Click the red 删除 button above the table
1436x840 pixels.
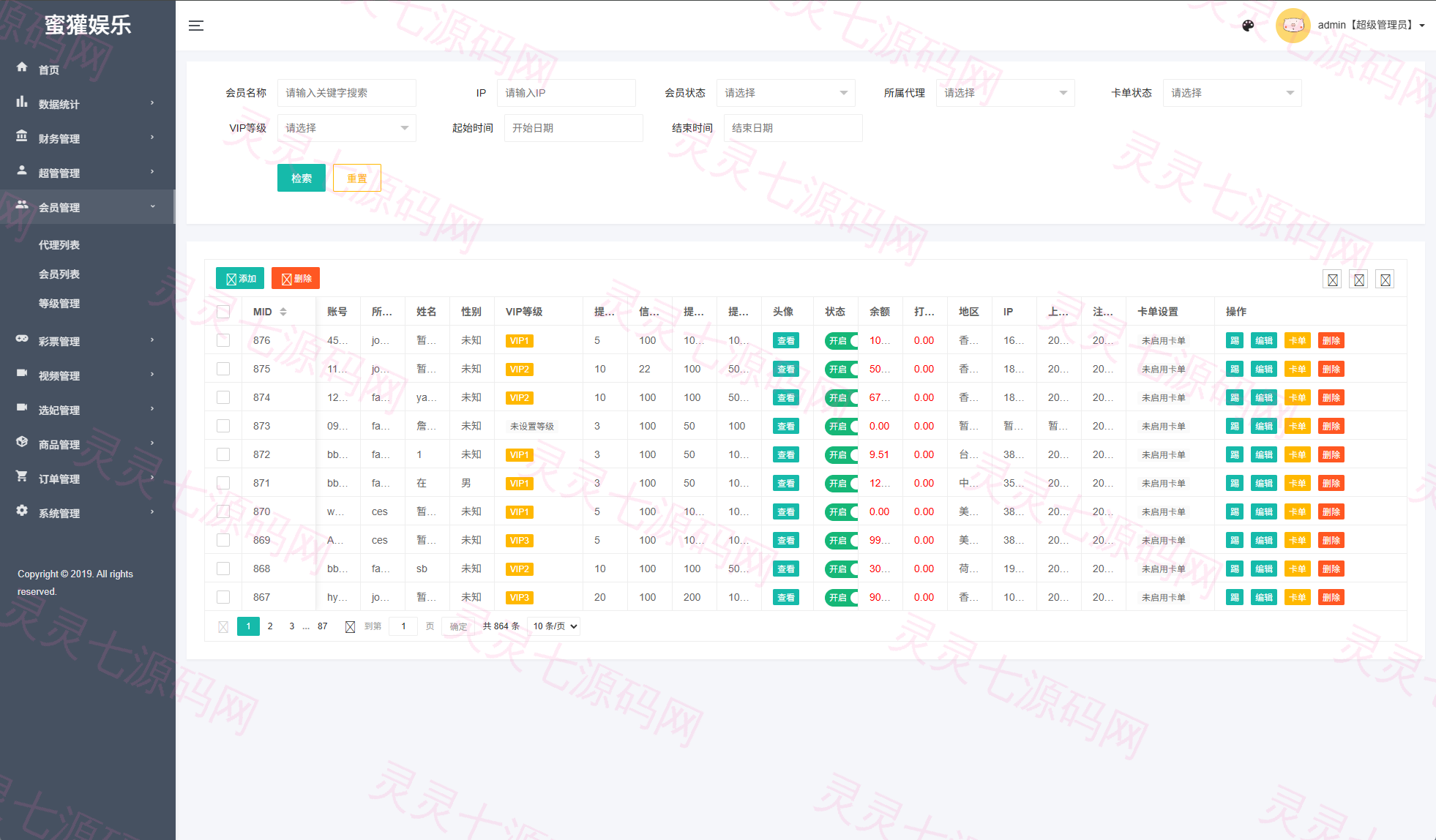point(296,279)
